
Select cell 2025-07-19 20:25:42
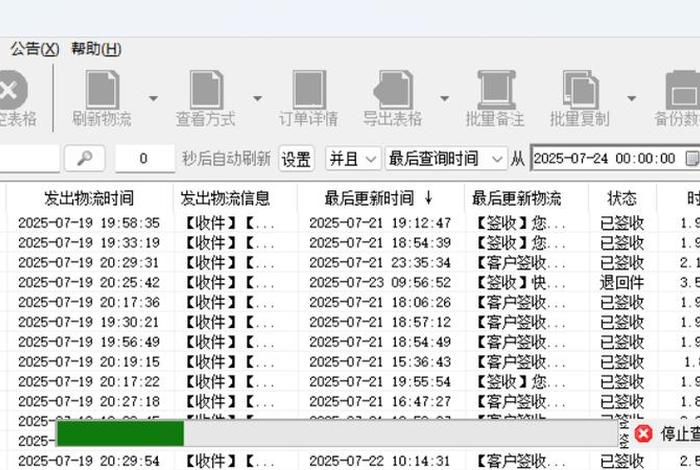89,283
